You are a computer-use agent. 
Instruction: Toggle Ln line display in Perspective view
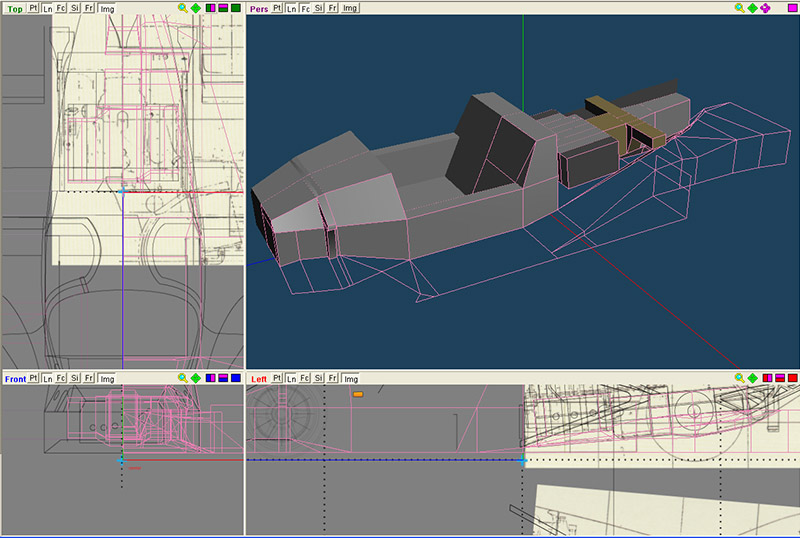point(291,8)
